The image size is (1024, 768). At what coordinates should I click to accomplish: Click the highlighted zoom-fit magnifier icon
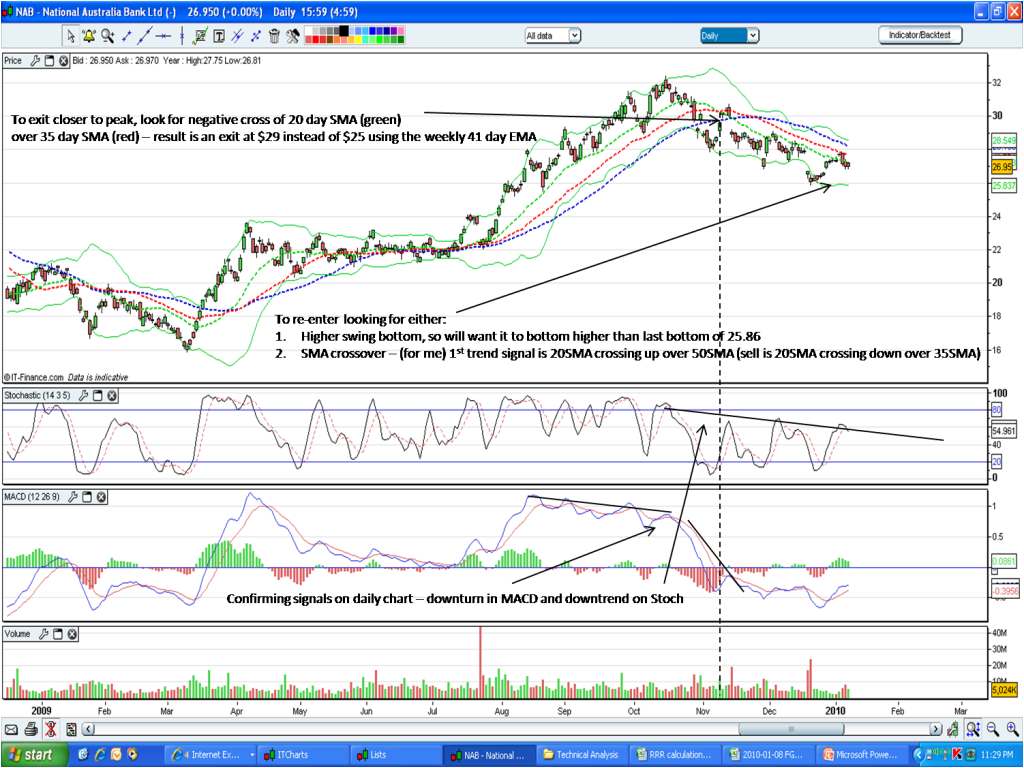pyautogui.click(x=973, y=729)
